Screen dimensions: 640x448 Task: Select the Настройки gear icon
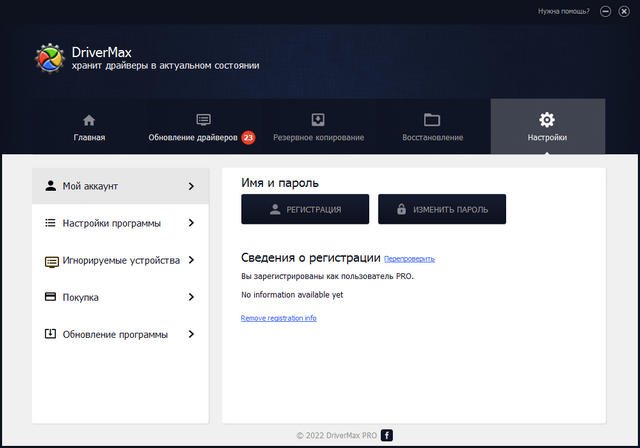[x=547, y=120]
